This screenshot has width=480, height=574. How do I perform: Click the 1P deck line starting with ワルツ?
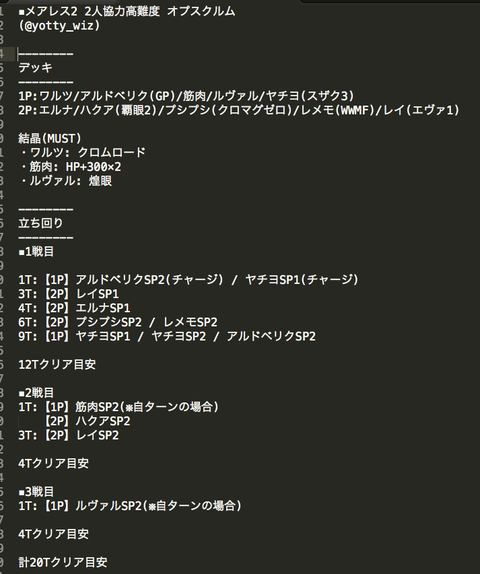click(186, 96)
